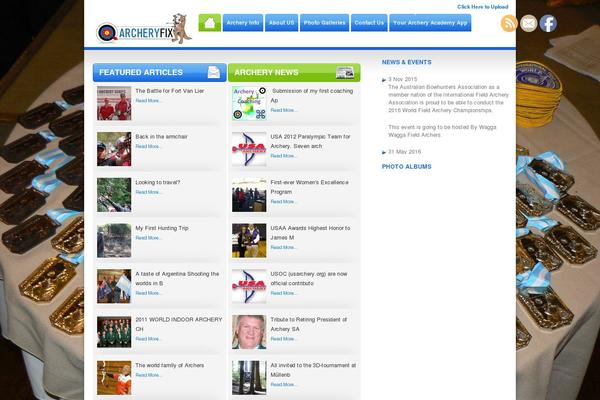Open The Battle for Fort Van Lier article
Screen dimensions: 600x400
click(x=170, y=91)
